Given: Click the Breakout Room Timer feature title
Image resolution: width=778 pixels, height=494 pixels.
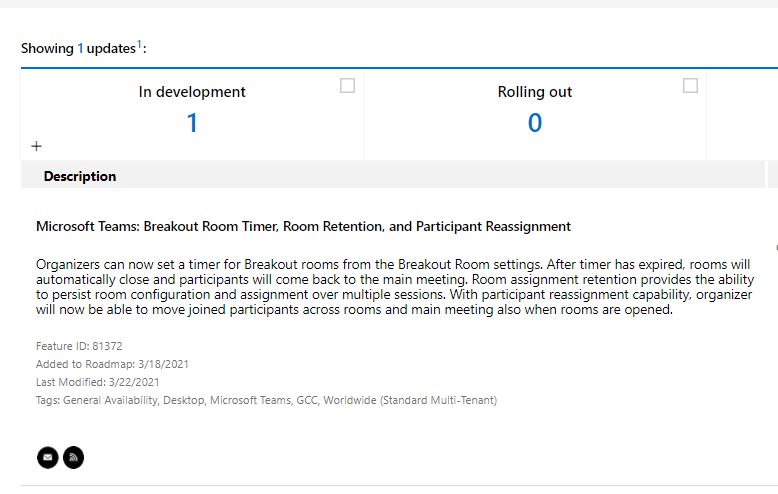Looking at the screenshot, I should 303,226.
